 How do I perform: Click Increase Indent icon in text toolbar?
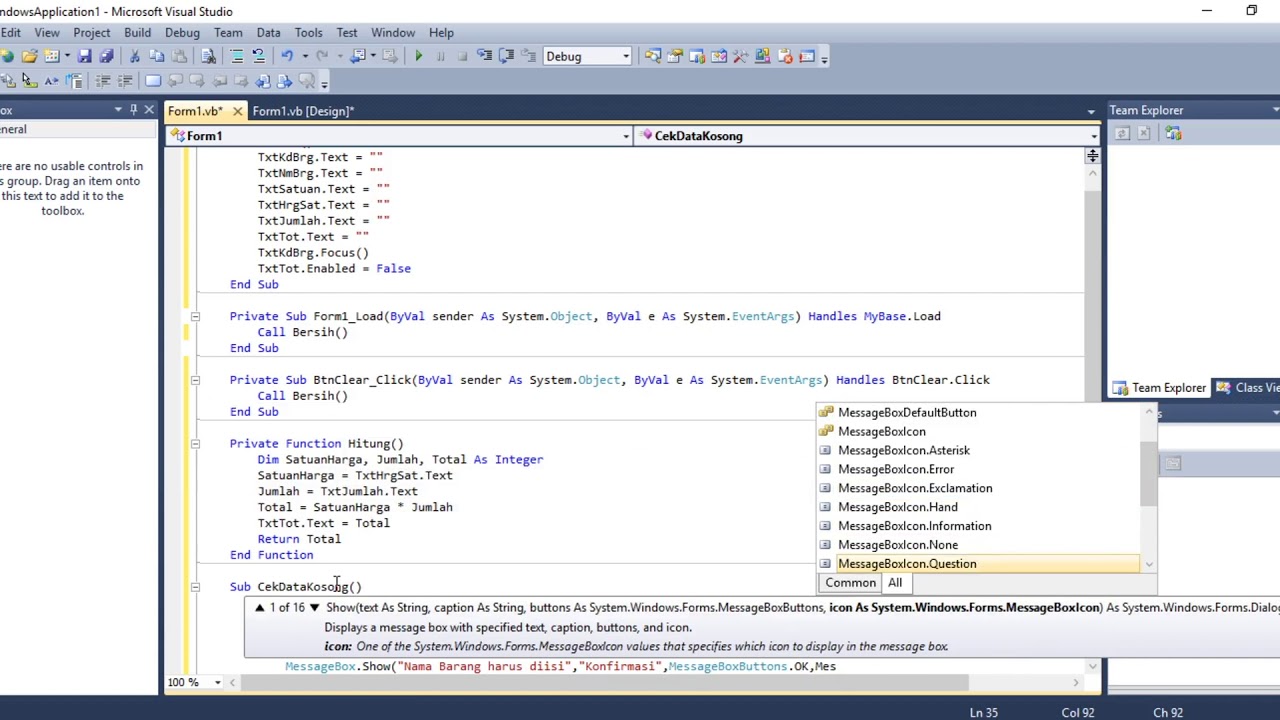[x=125, y=81]
